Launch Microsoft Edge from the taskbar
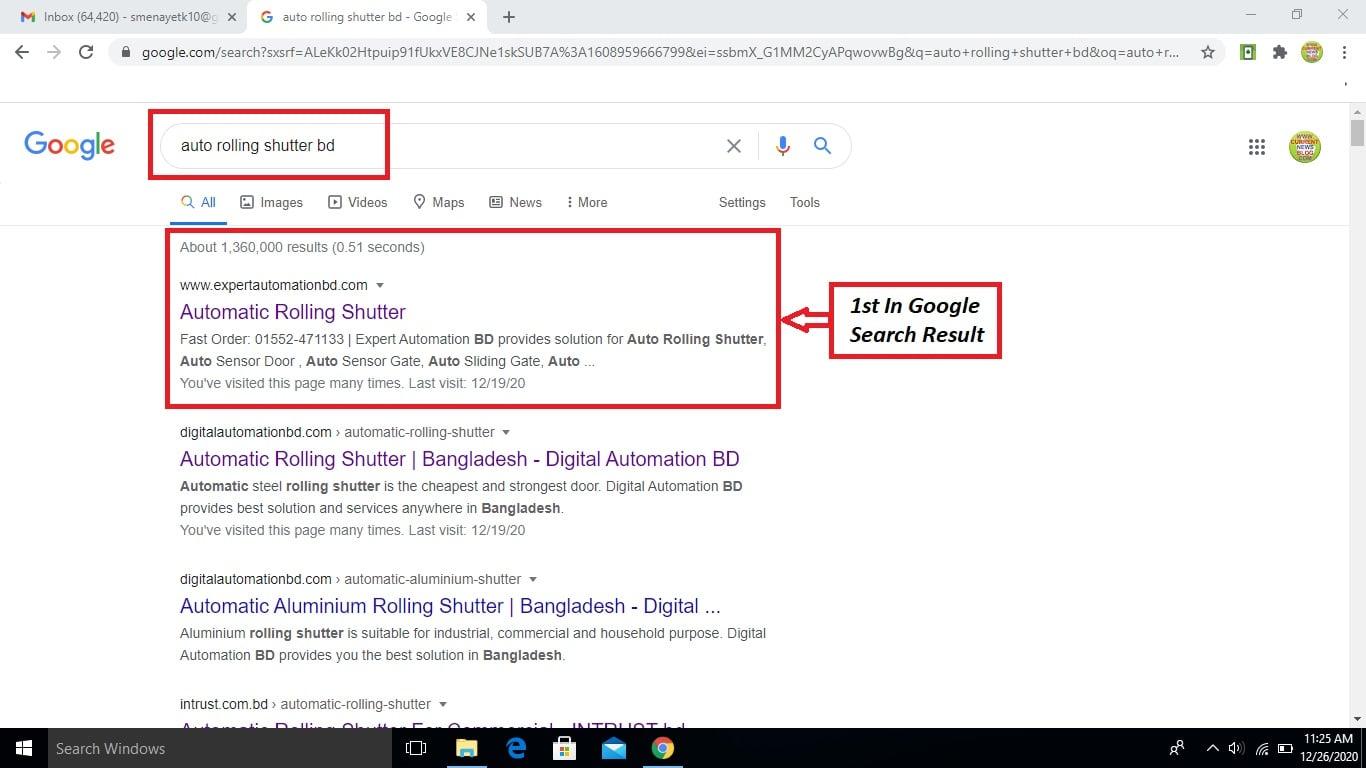 (x=516, y=748)
